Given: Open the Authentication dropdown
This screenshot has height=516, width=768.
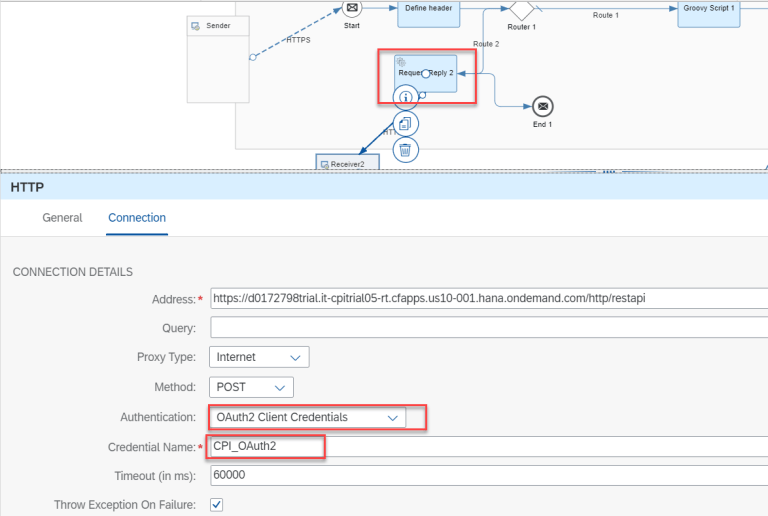Looking at the screenshot, I should click(308, 418).
